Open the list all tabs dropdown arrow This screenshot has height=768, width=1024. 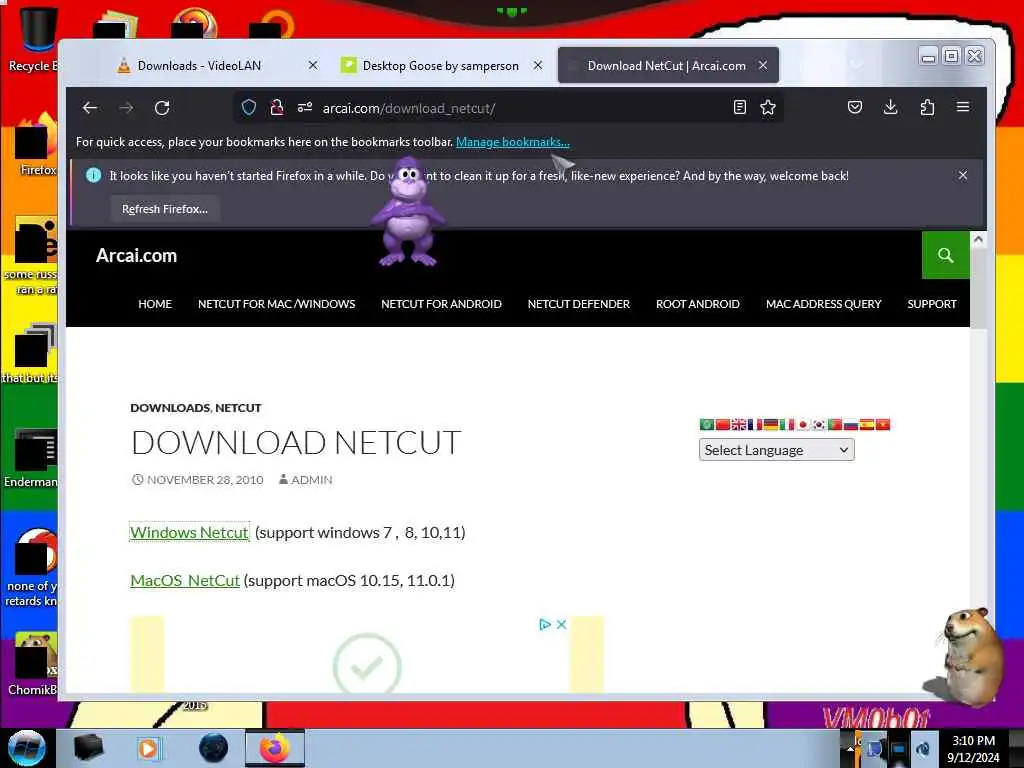click(x=857, y=64)
